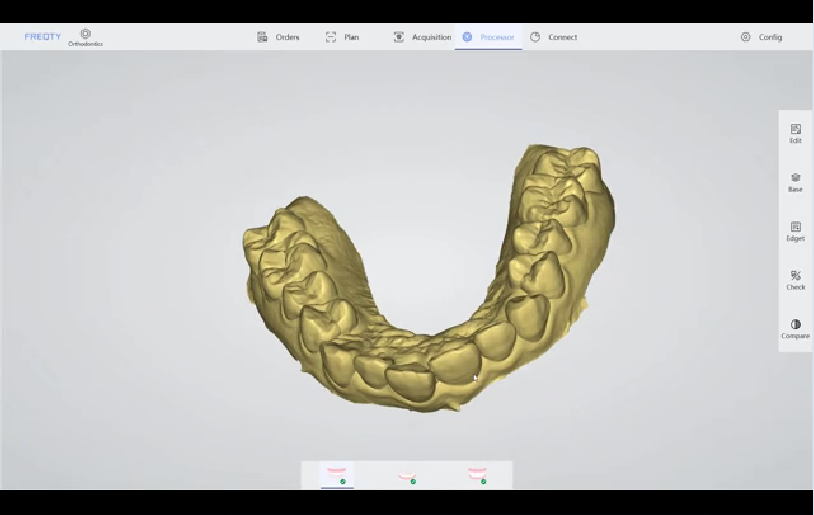Open the Edit tool in right sidebar
814x515 pixels.
click(x=795, y=133)
